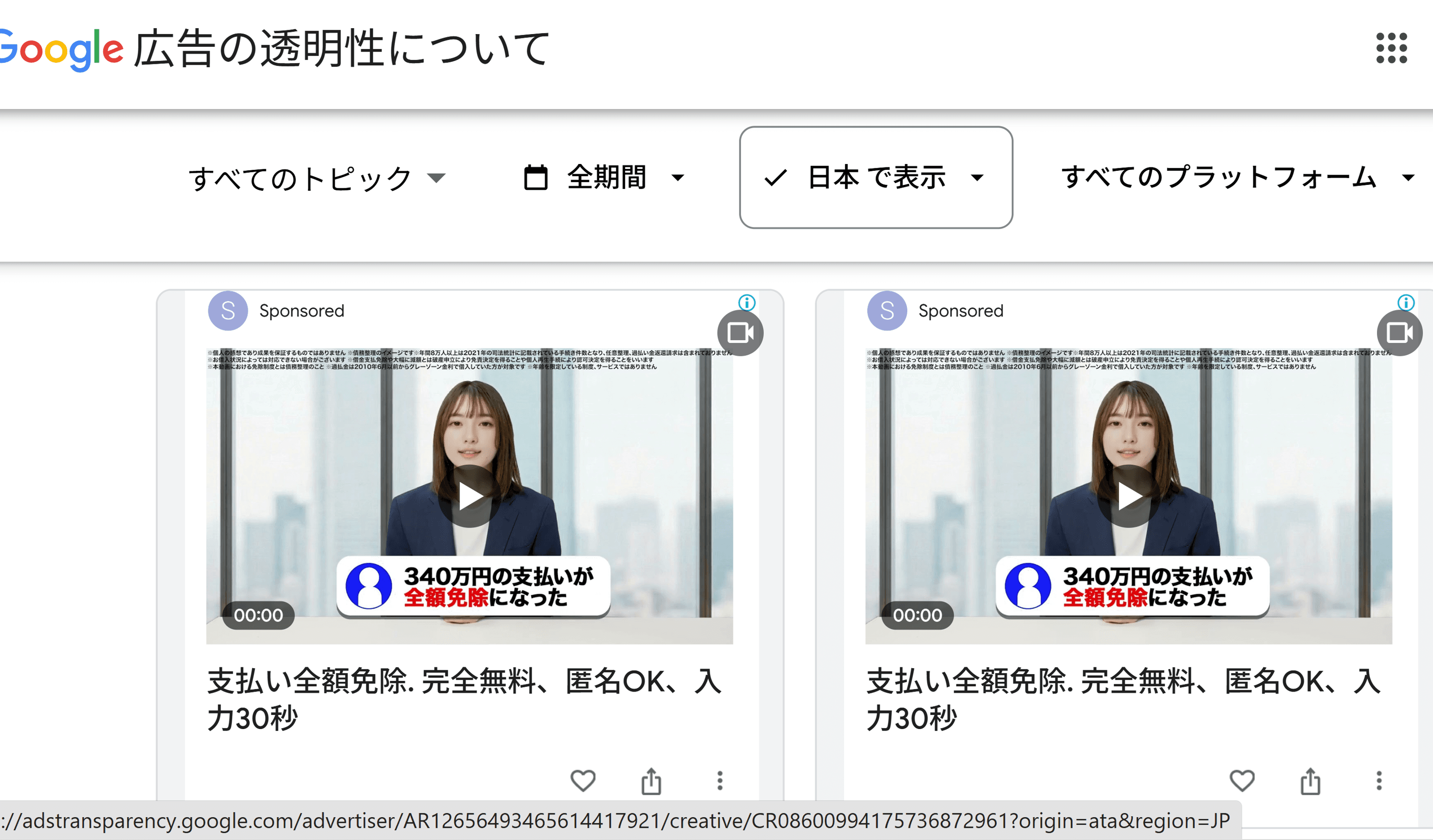Click the Google logo
This screenshot has width=1433, height=840.
point(61,50)
